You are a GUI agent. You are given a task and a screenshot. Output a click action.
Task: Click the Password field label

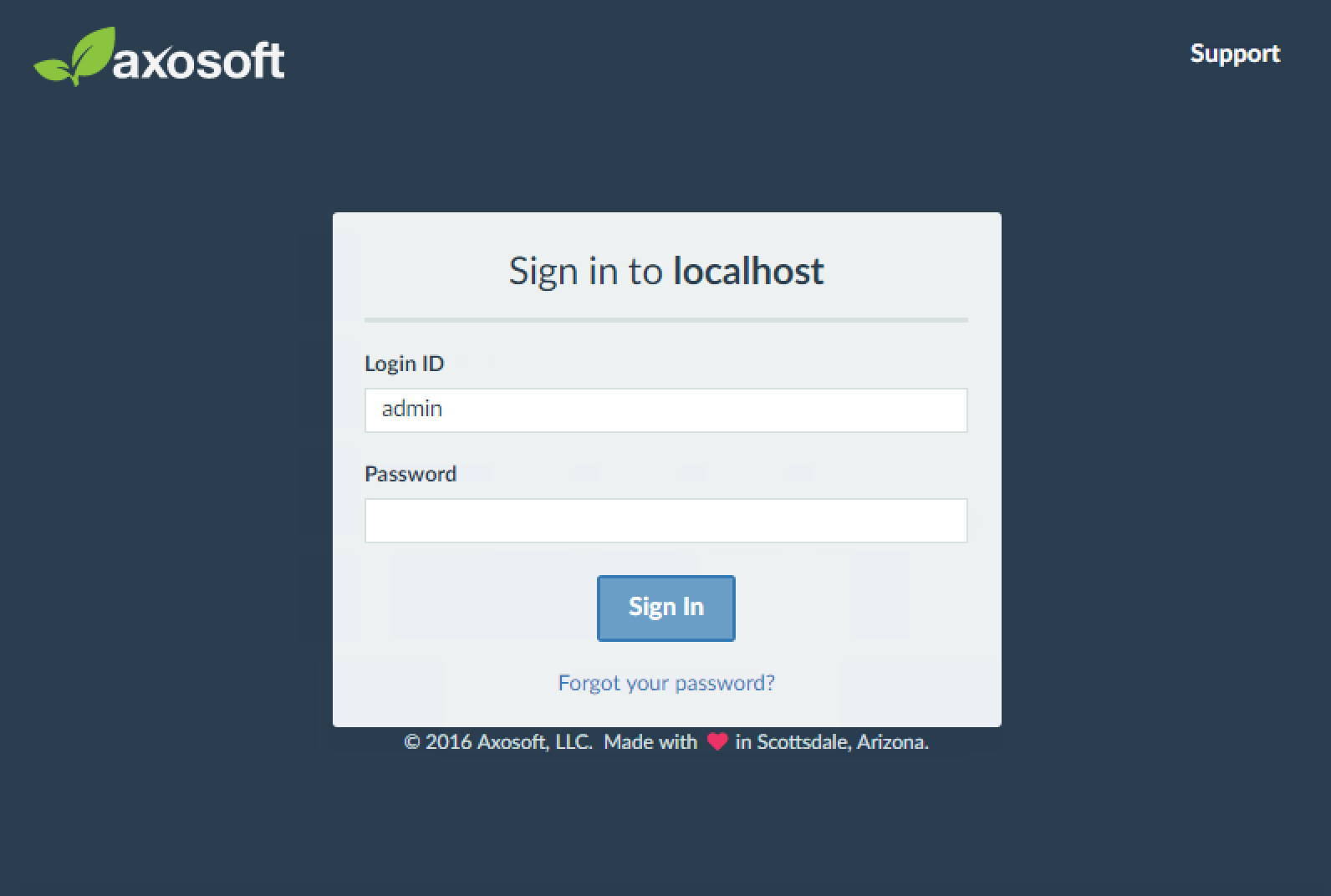411,473
